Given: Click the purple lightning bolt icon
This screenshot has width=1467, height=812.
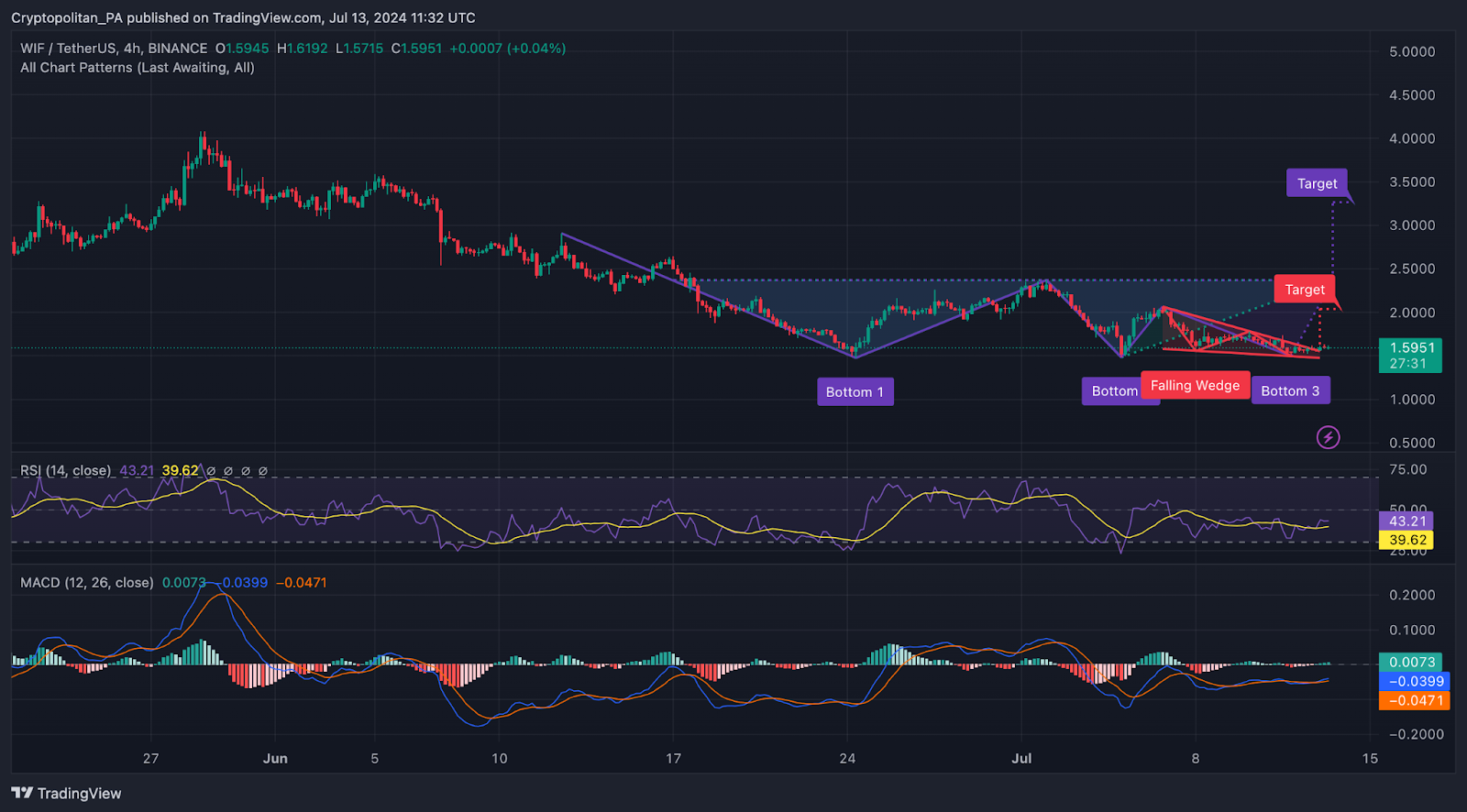Looking at the screenshot, I should click(1328, 437).
